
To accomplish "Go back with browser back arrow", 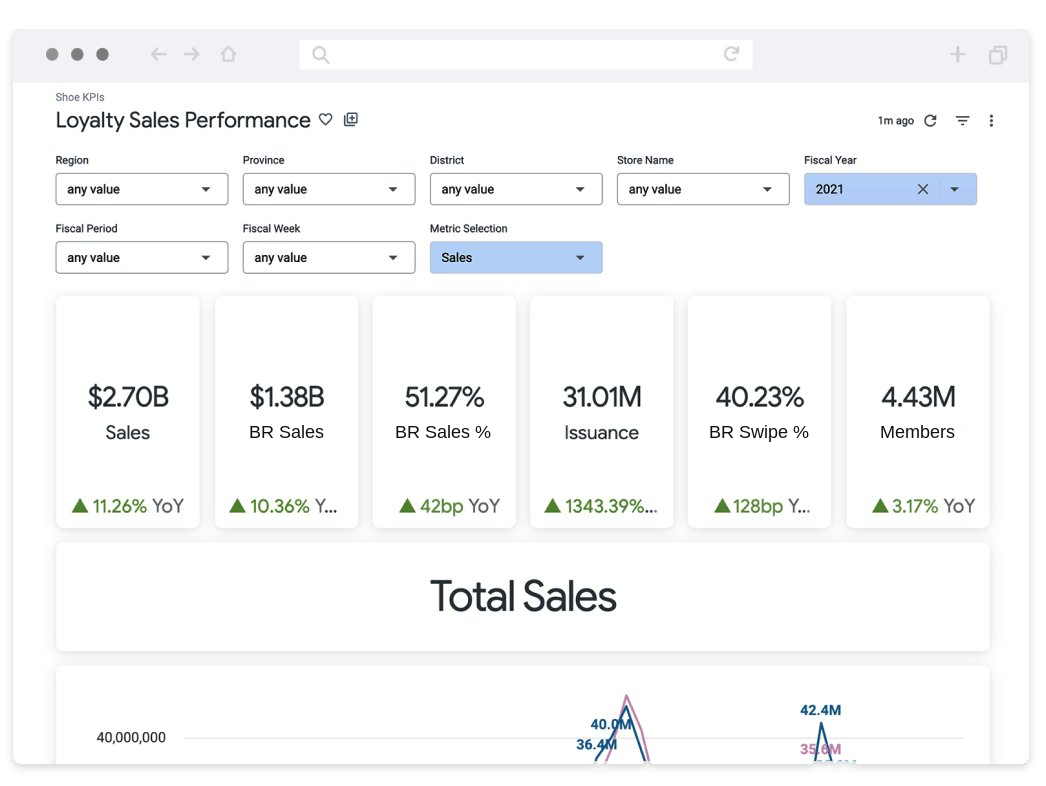I will [x=158, y=54].
